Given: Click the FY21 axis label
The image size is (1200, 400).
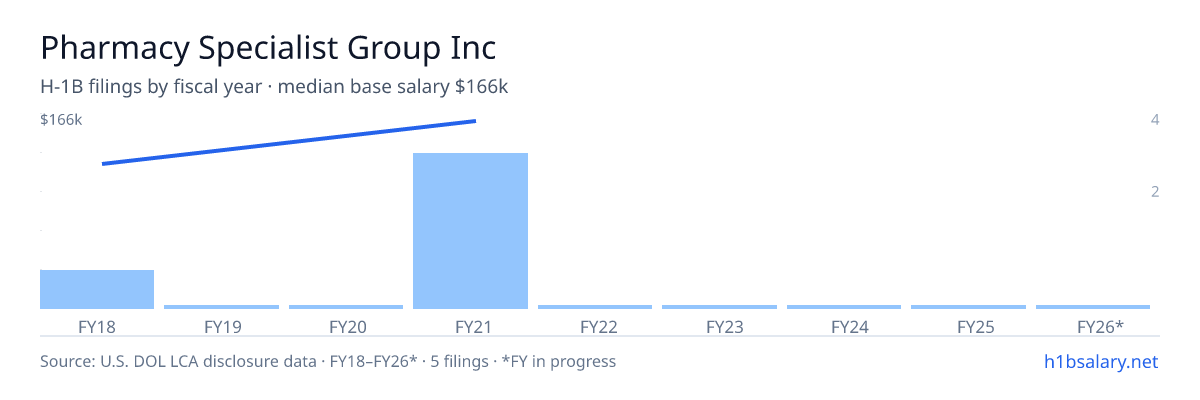Looking at the screenshot, I should coord(470,326).
